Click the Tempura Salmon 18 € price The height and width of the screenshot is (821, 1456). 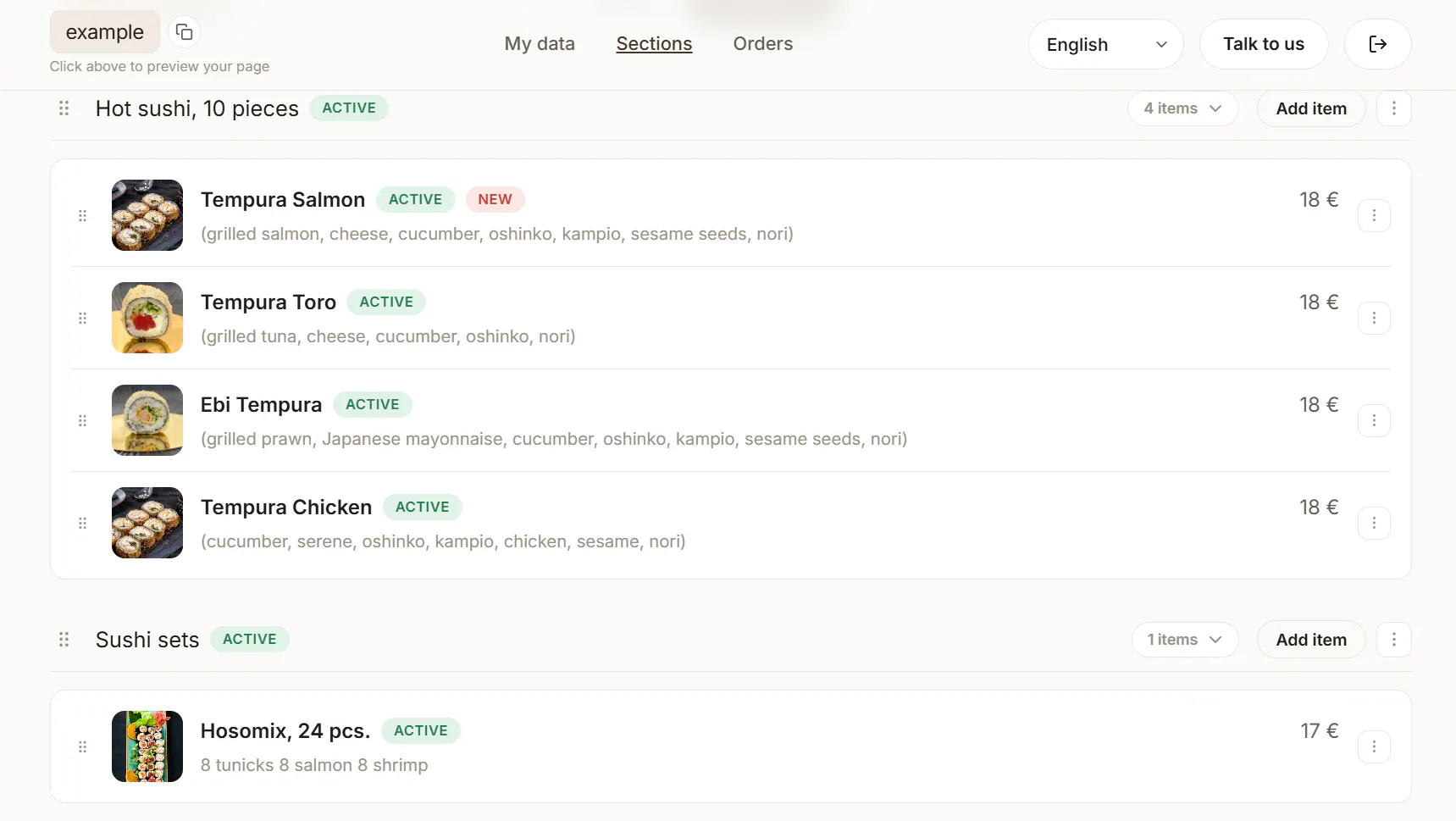coord(1319,200)
